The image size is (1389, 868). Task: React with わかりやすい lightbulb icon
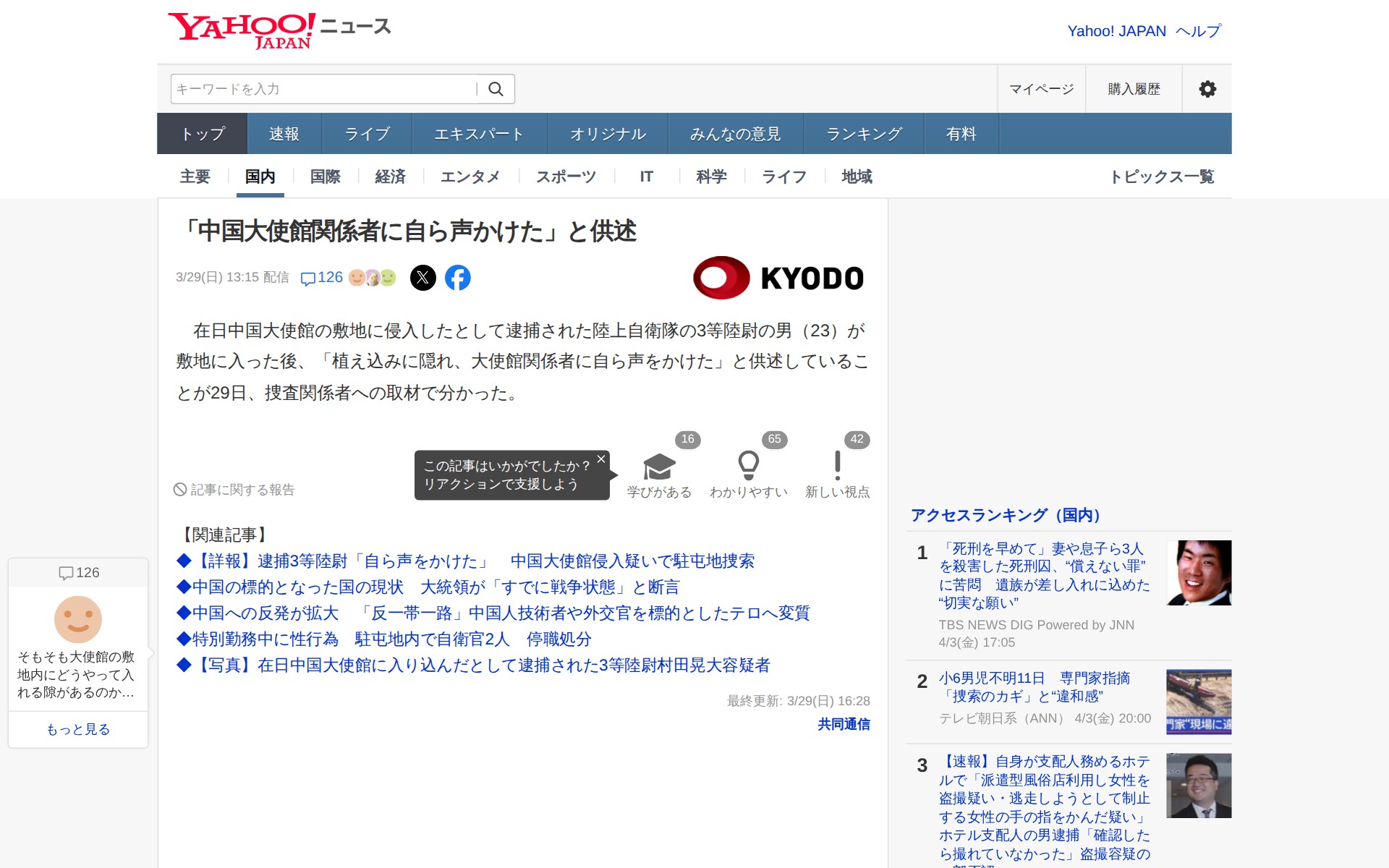click(x=748, y=467)
